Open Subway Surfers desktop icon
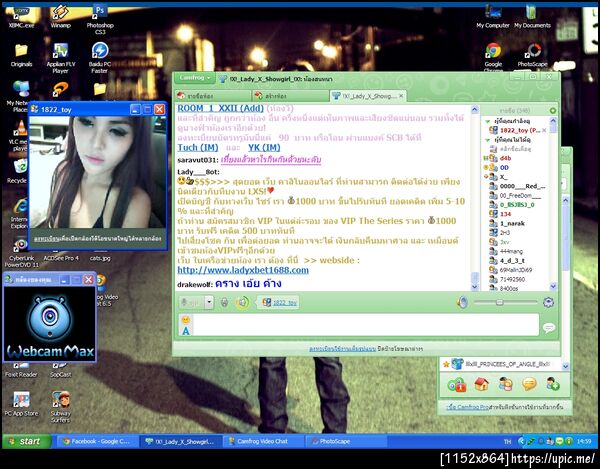Screen dimensions: 600x469 point(60,407)
